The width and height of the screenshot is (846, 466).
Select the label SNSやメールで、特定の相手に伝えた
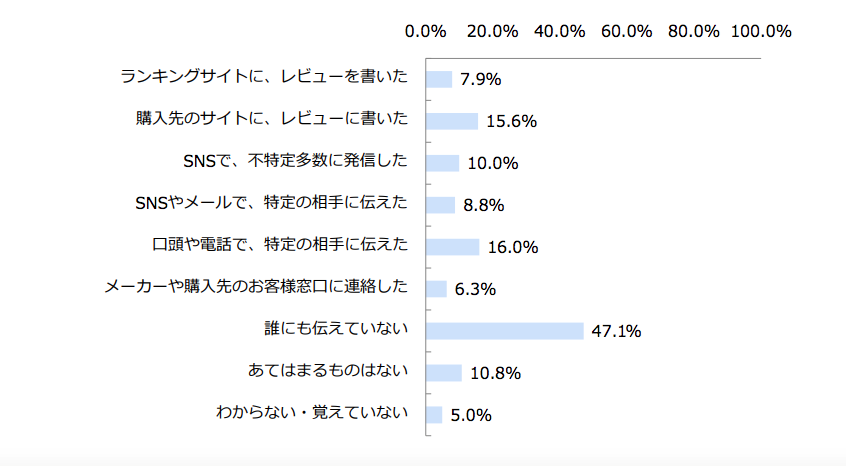[x=271, y=203]
